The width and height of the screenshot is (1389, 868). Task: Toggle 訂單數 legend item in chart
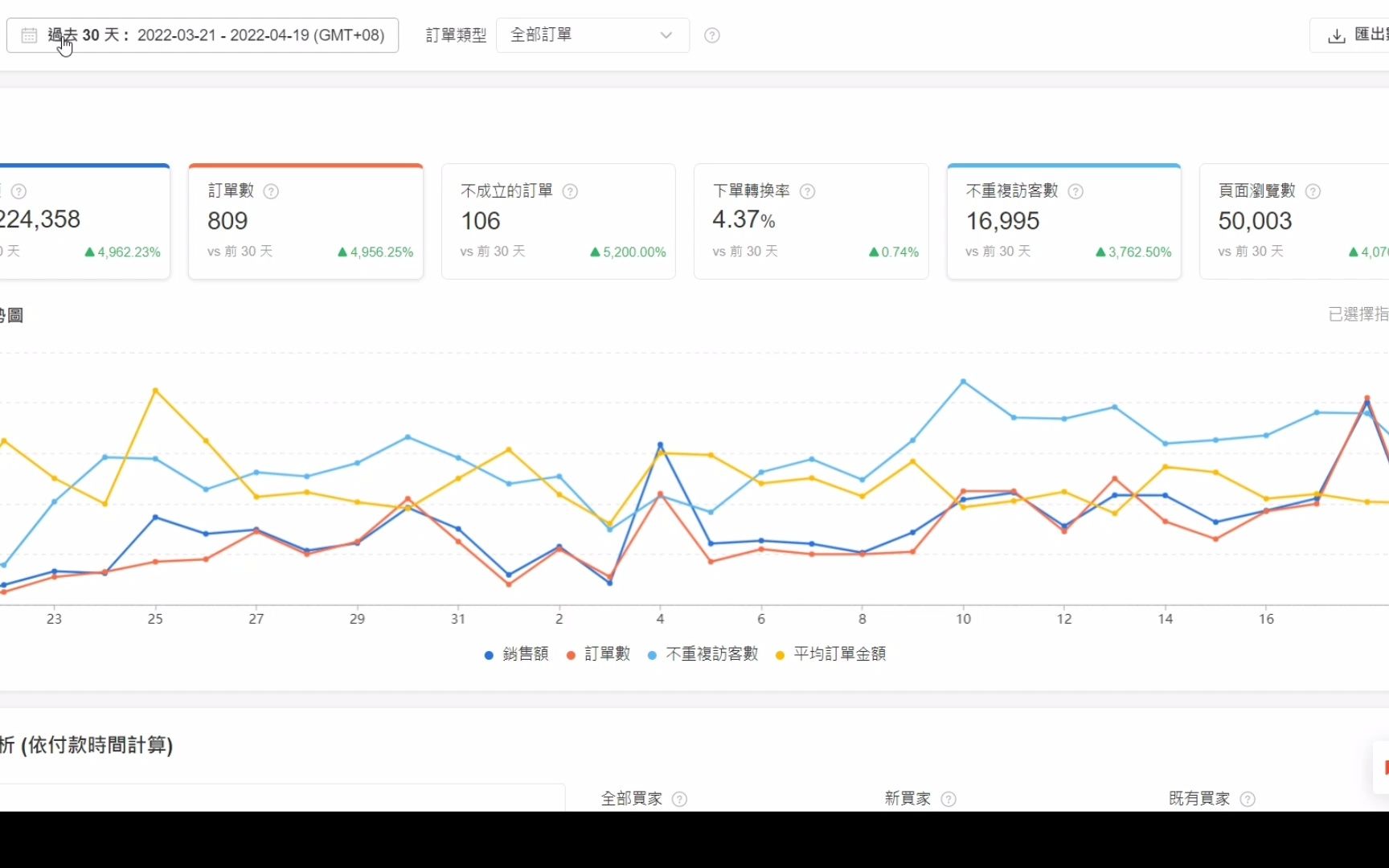point(598,654)
